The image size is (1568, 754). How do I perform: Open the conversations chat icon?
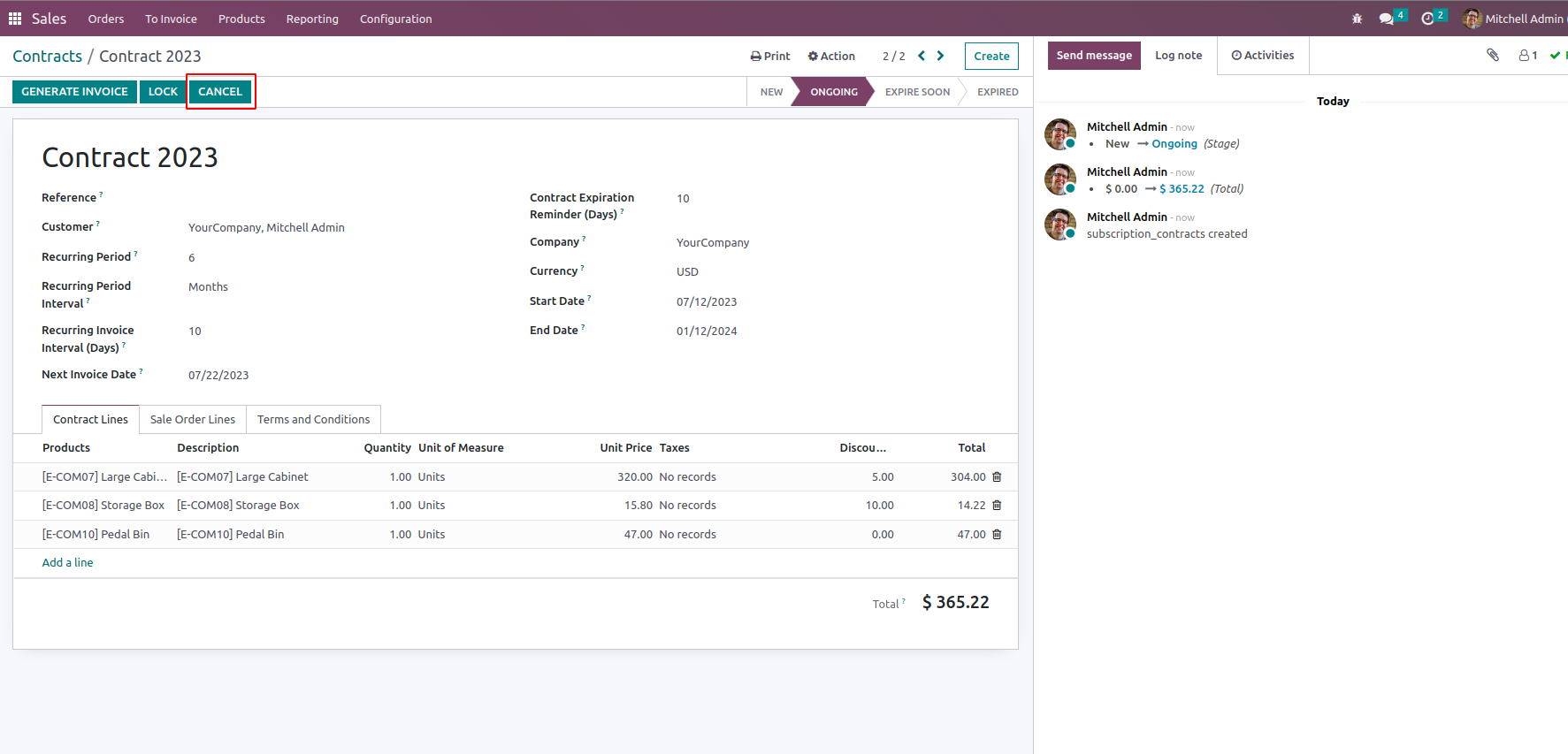(x=1386, y=19)
